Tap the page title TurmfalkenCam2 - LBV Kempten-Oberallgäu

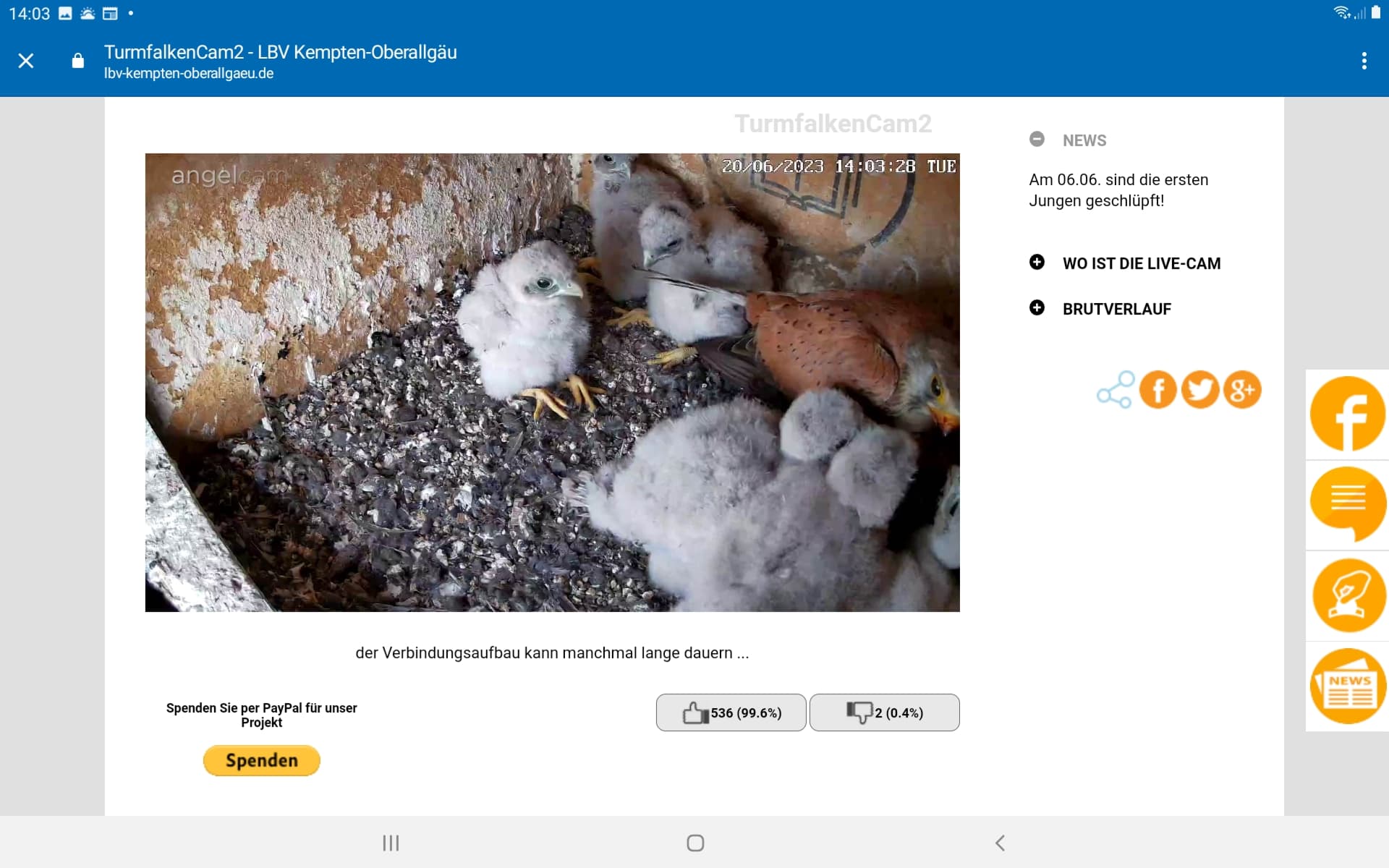[281, 52]
